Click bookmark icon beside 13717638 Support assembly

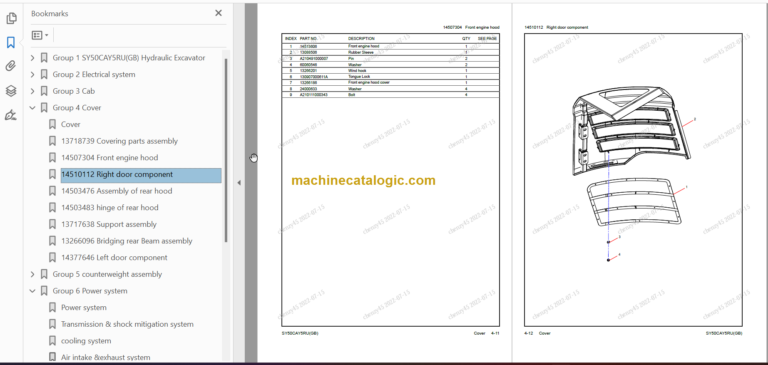(52, 224)
